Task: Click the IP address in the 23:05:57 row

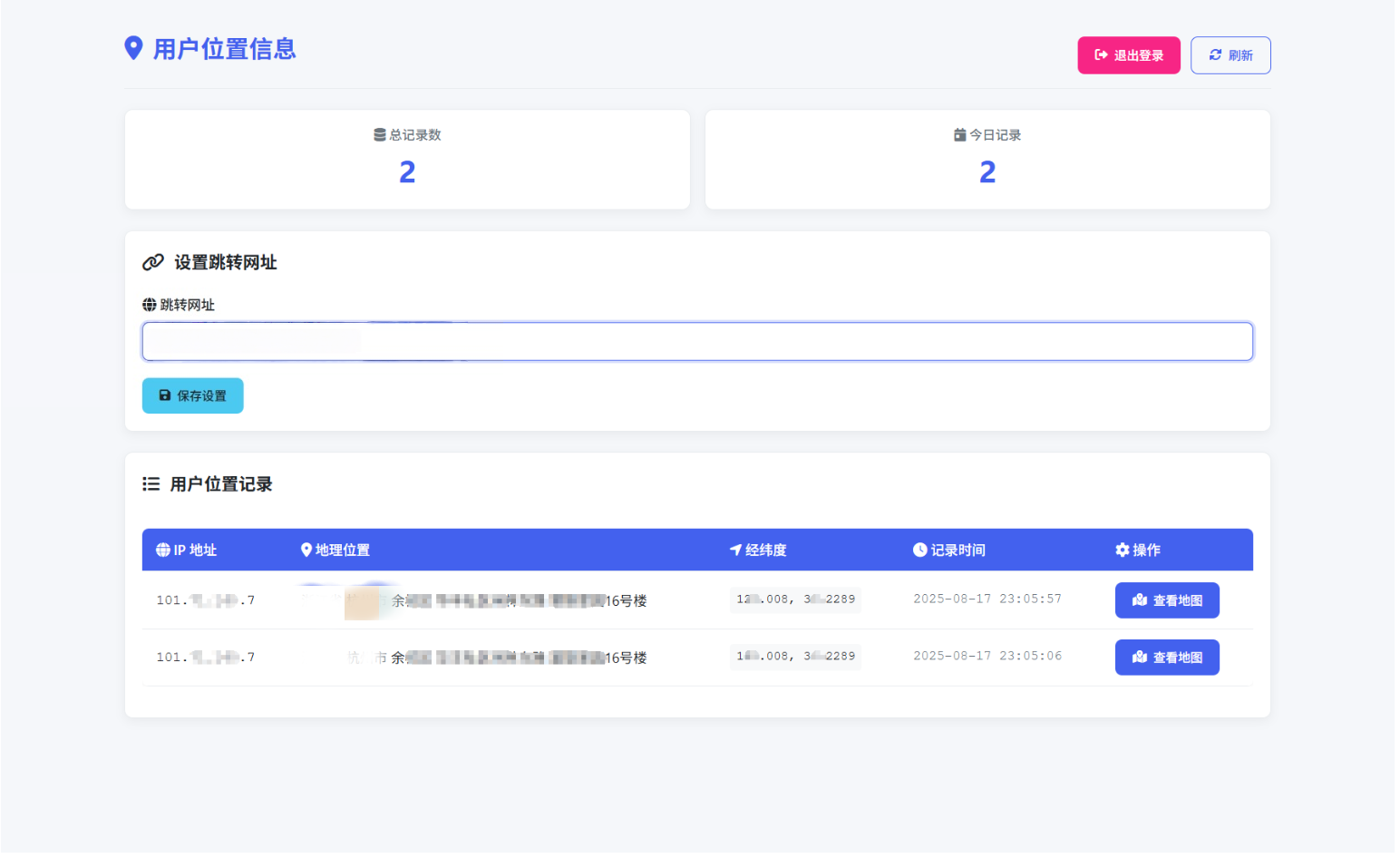Action: click(205, 600)
